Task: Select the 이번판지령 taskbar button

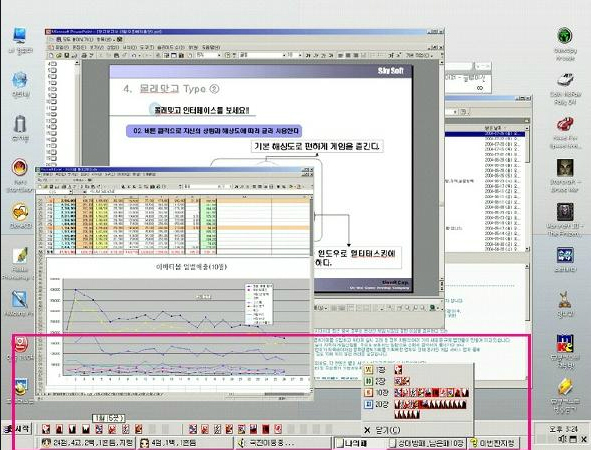Action: click(494, 443)
